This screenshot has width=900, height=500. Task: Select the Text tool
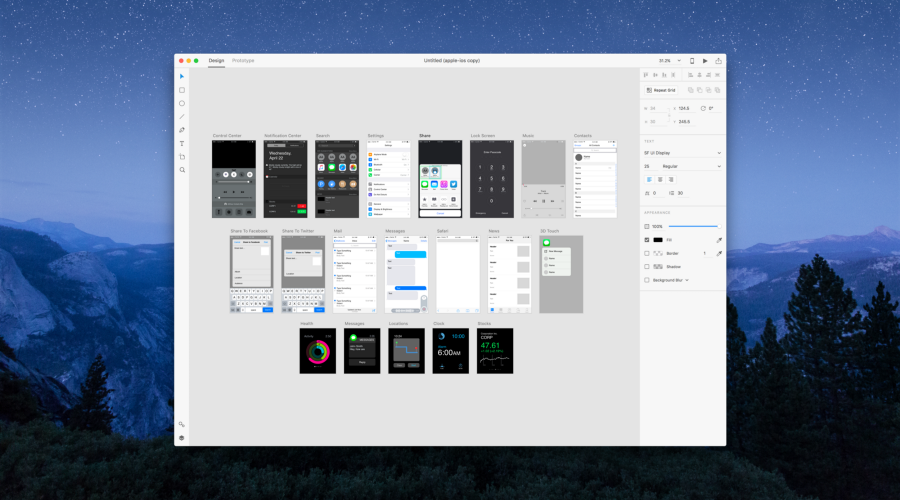click(182, 144)
